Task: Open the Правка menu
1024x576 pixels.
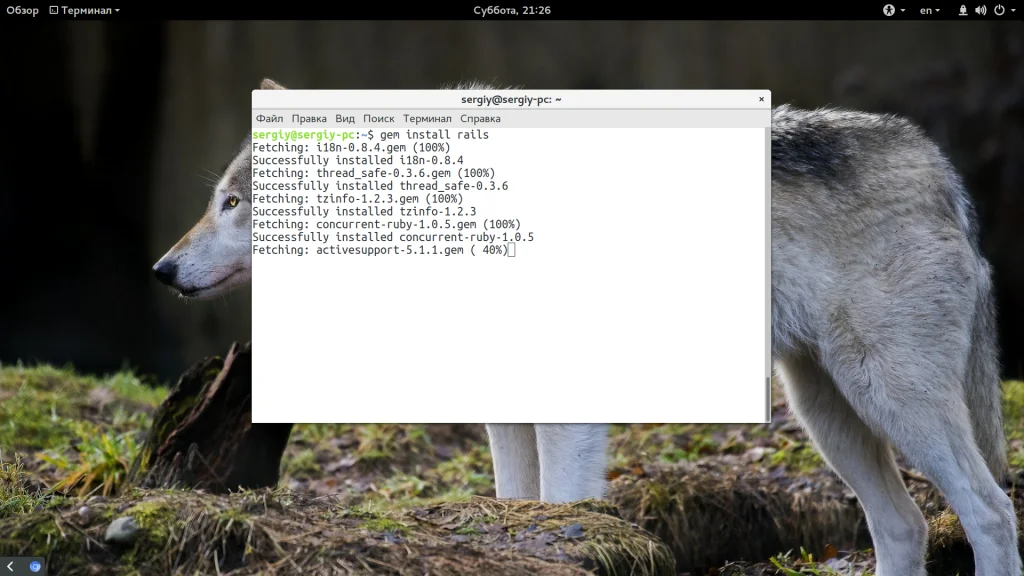Action: [x=309, y=118]
